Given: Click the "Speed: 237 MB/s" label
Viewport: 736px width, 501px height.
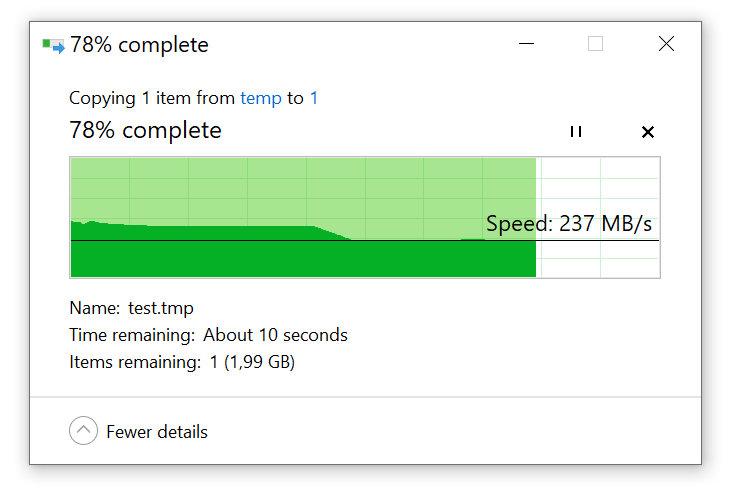Looking at the screenshot, I should pos(569,223).
